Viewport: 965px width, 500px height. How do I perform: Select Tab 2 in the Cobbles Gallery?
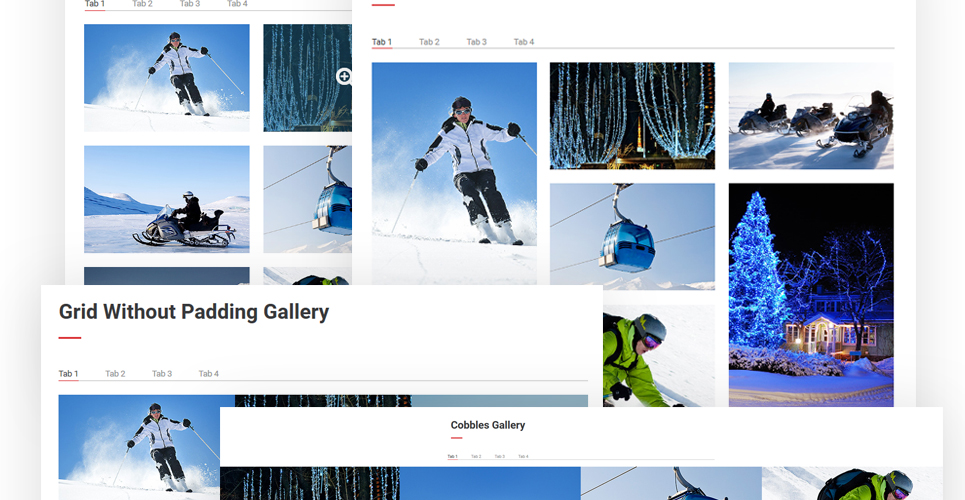click(476, 456)
